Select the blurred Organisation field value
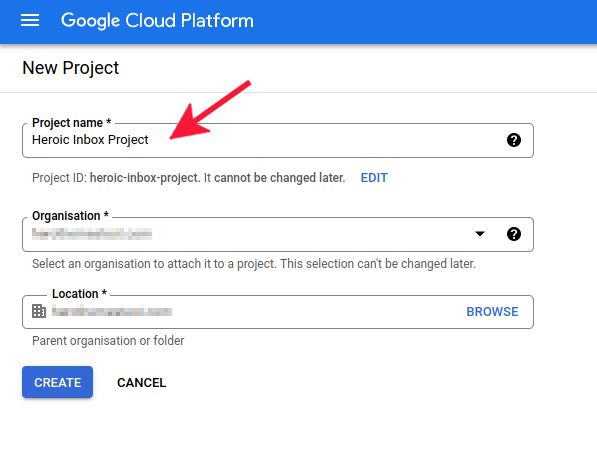The width and height of the screenshot is (597, 462). (92, 234)
